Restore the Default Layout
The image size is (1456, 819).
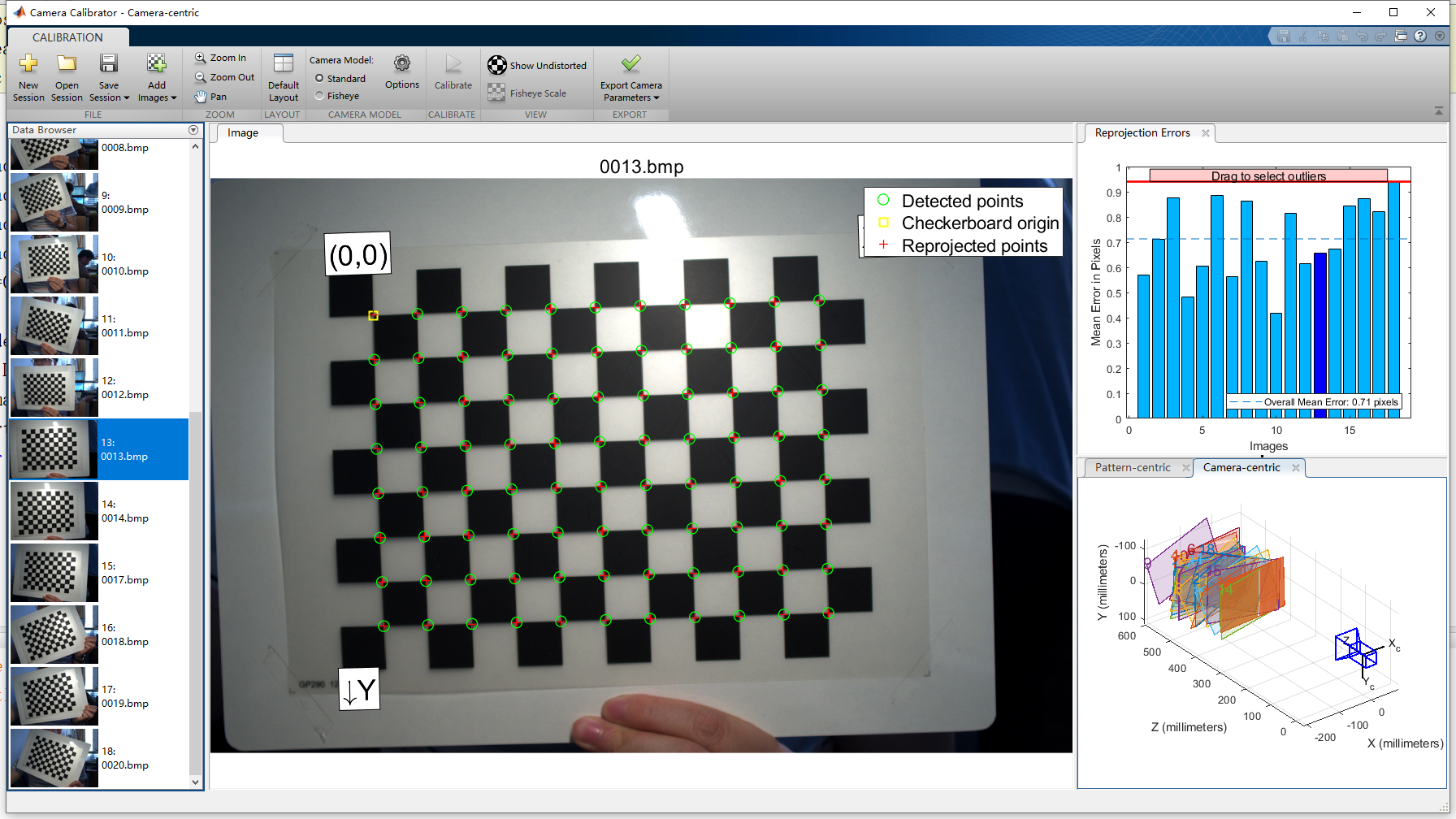click(283, 76)
